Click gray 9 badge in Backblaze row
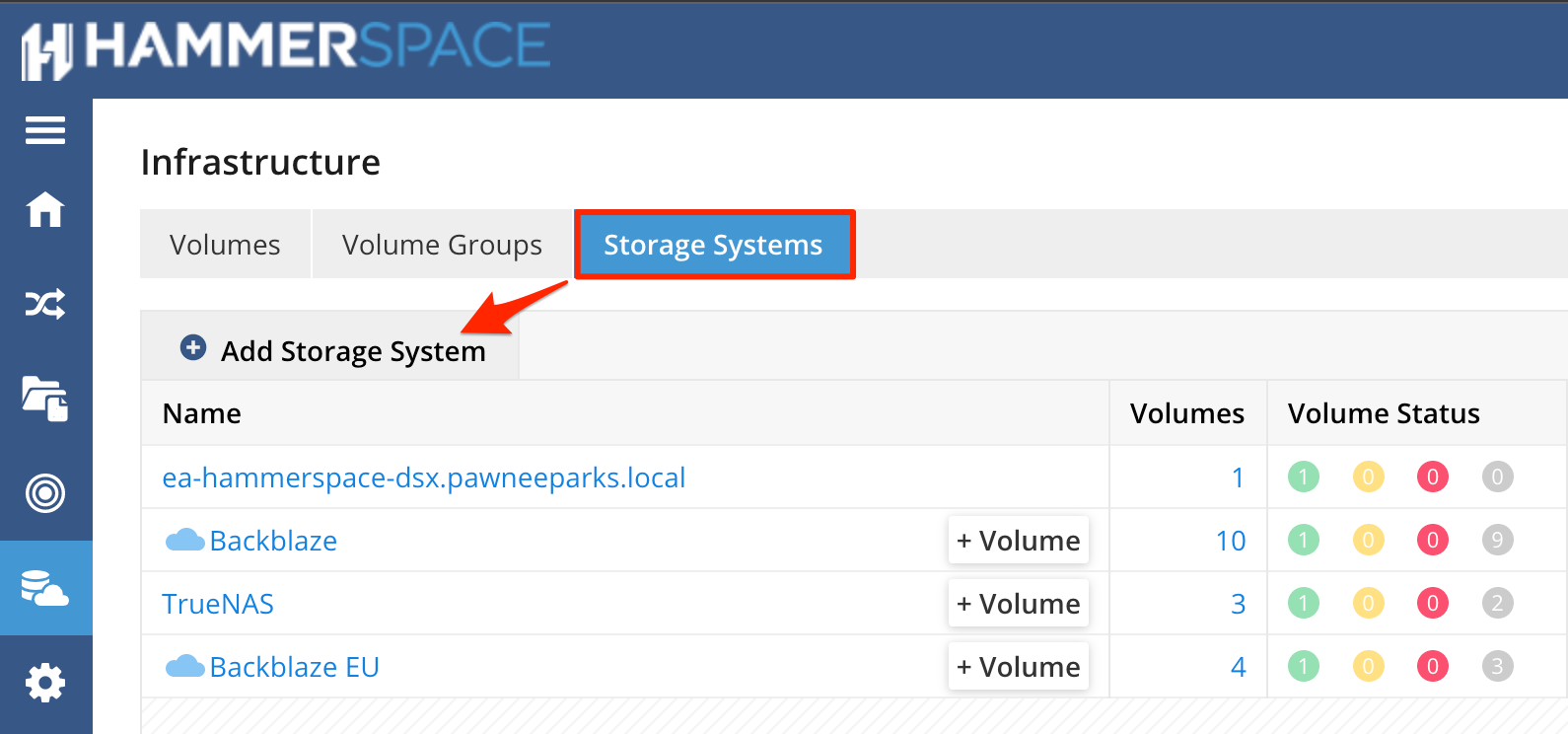This screenshot has height=734, width=1568. coord(1497,540)
